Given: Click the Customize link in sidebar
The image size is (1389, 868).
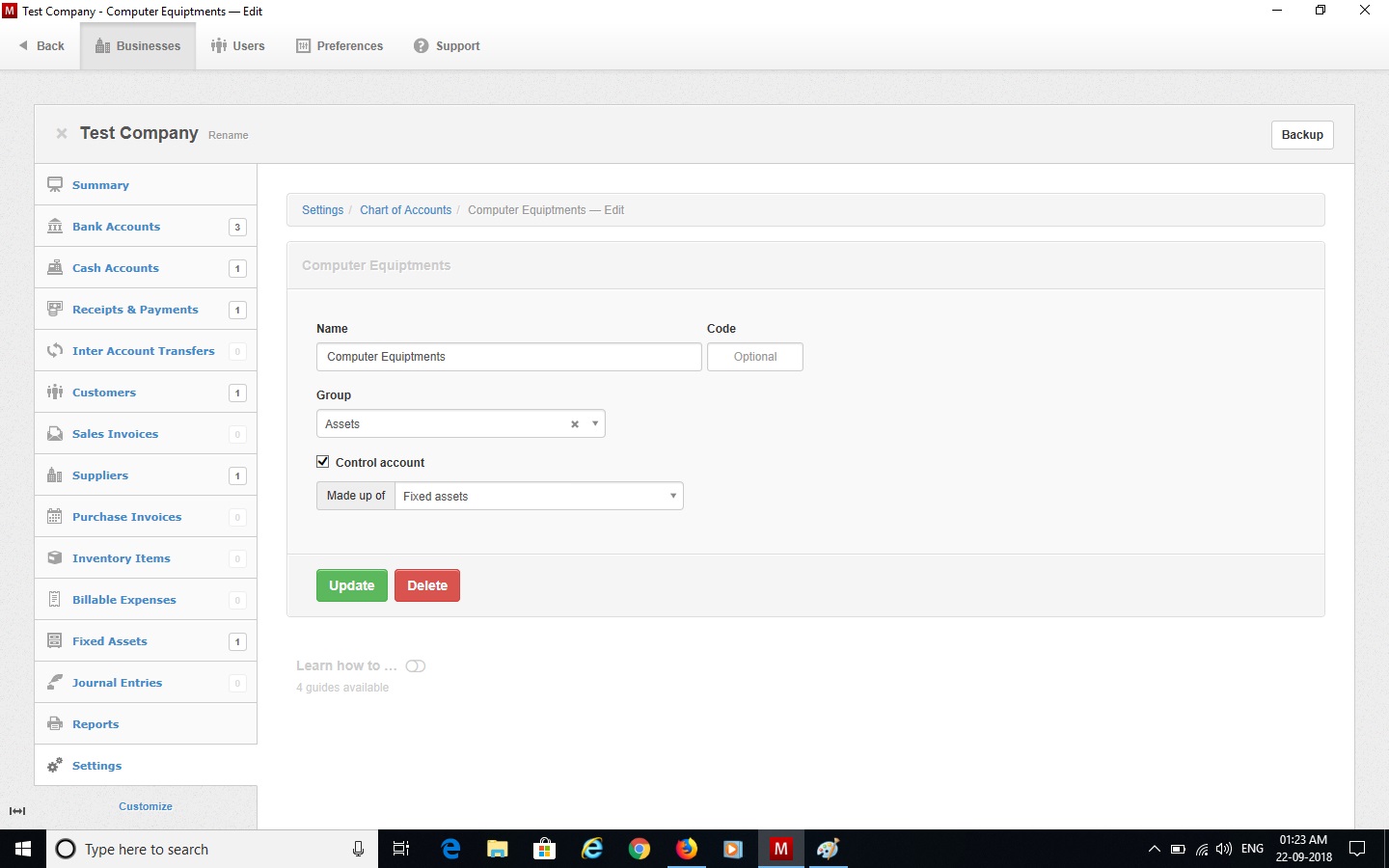Looking at the screenshot, I should (146, 806).
